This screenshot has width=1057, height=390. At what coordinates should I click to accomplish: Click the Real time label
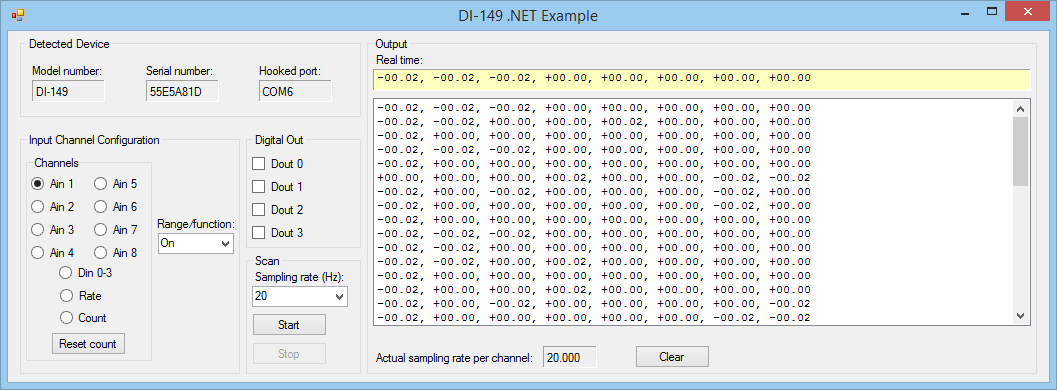pyautogui.click(x=398, y=61)
